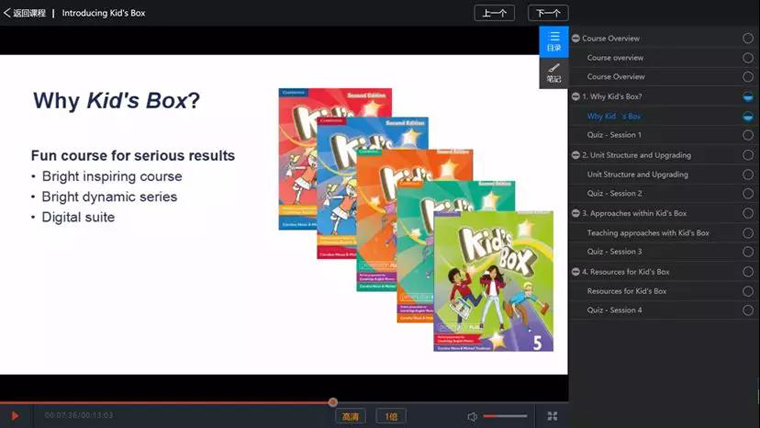Go to previous item with 上一个 button
Screen dimensions: 760x428
(x=494, y=13)
